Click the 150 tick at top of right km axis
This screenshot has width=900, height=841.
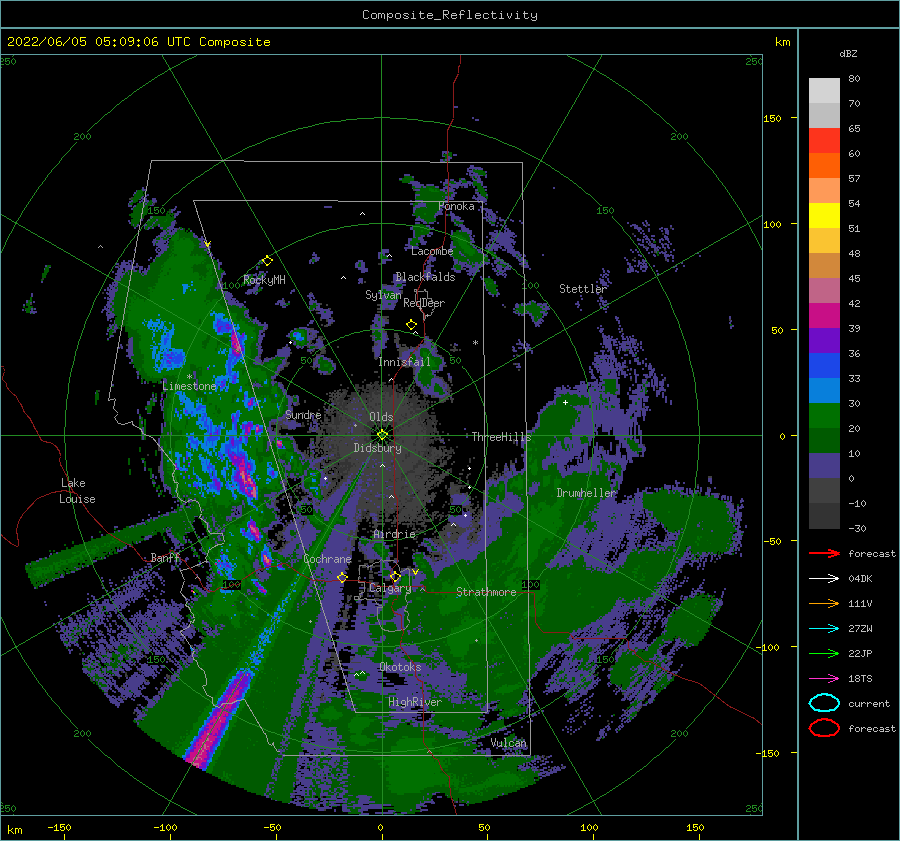(x=773, y=118)
